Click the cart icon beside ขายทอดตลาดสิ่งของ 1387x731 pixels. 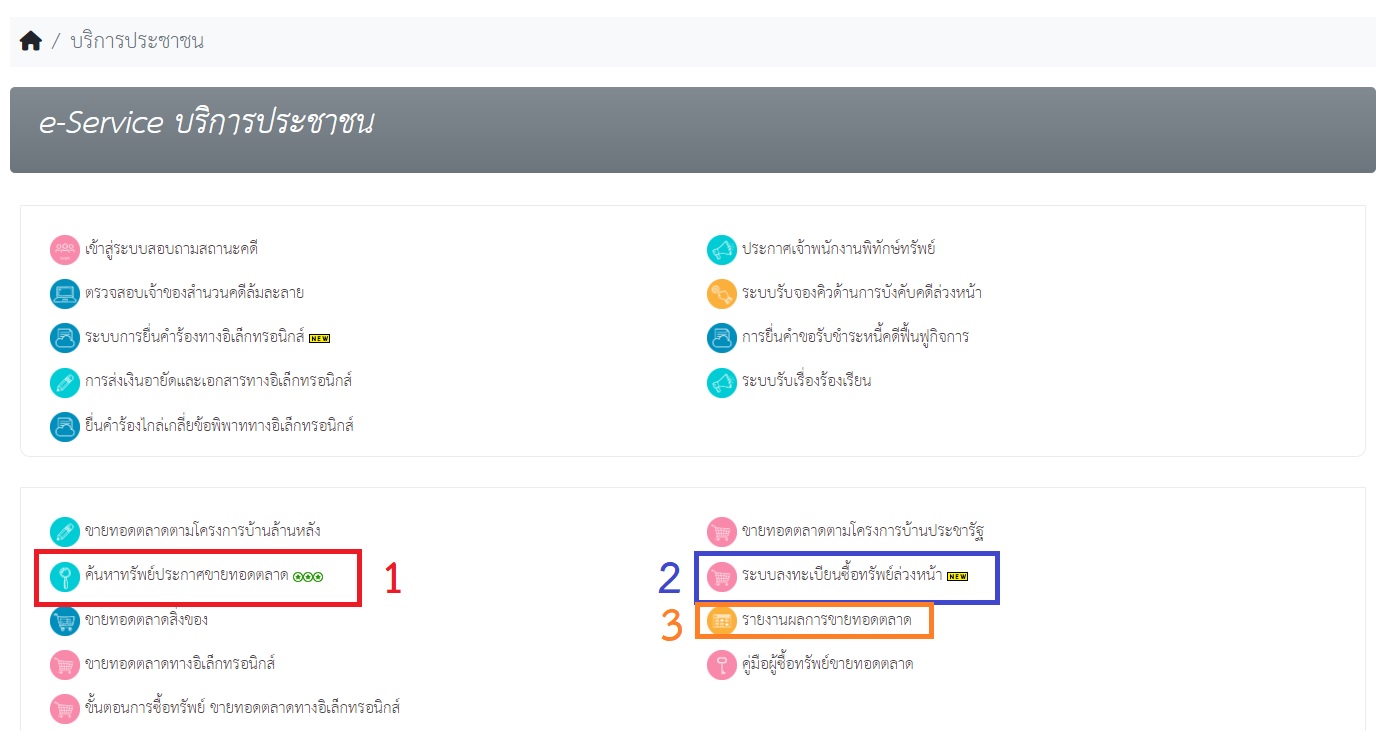pyautogui.click(x=65, y=620)
